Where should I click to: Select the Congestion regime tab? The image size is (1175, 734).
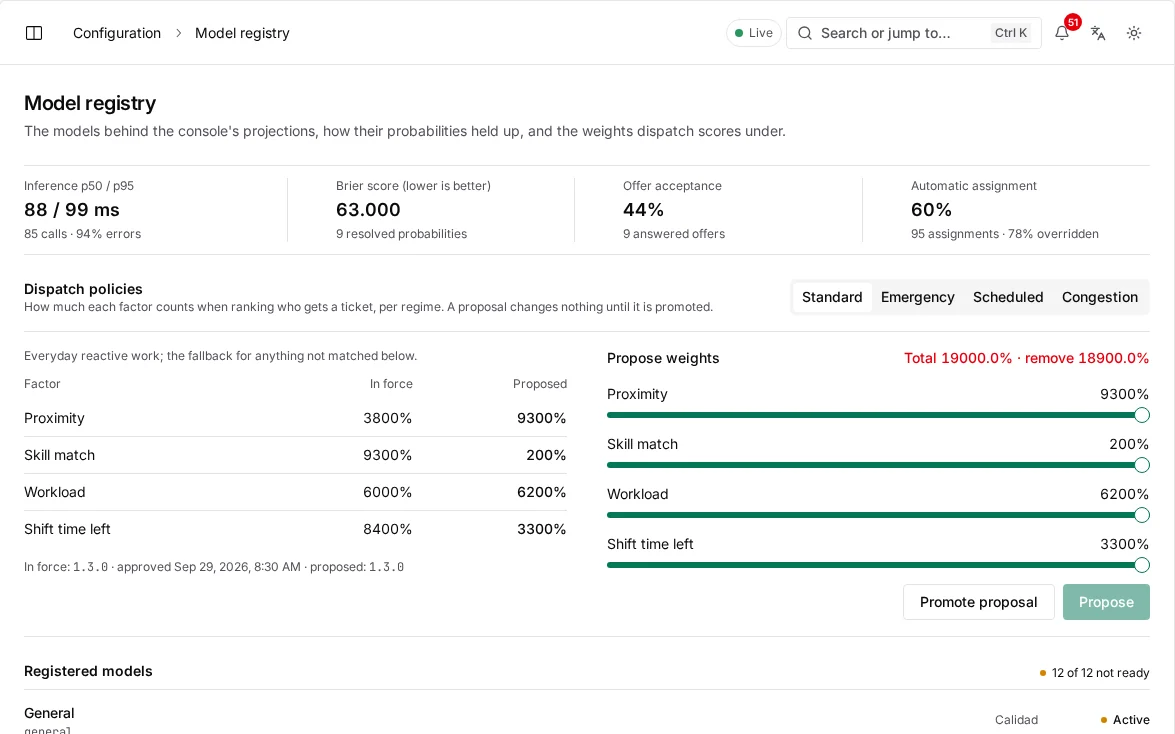[x=1099, y=297]
